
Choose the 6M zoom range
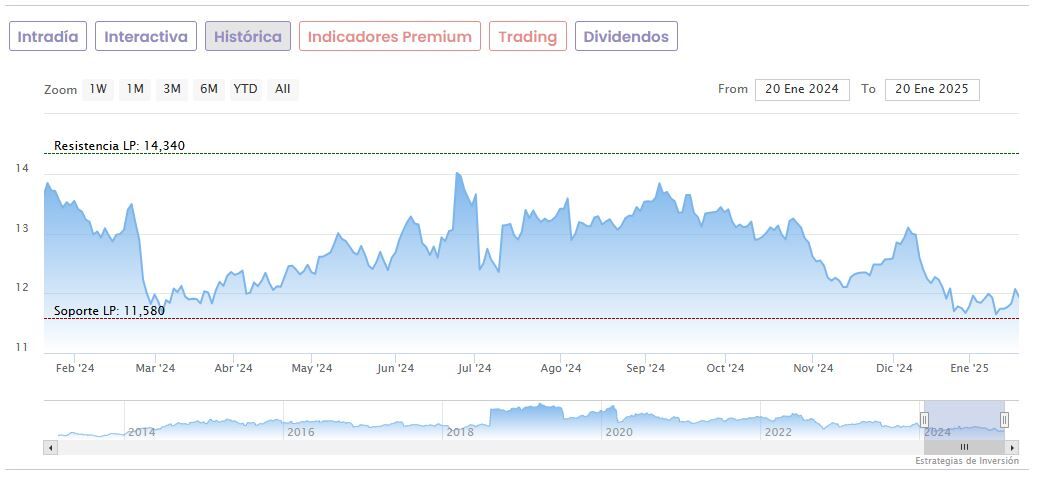(x=209, y=89)
